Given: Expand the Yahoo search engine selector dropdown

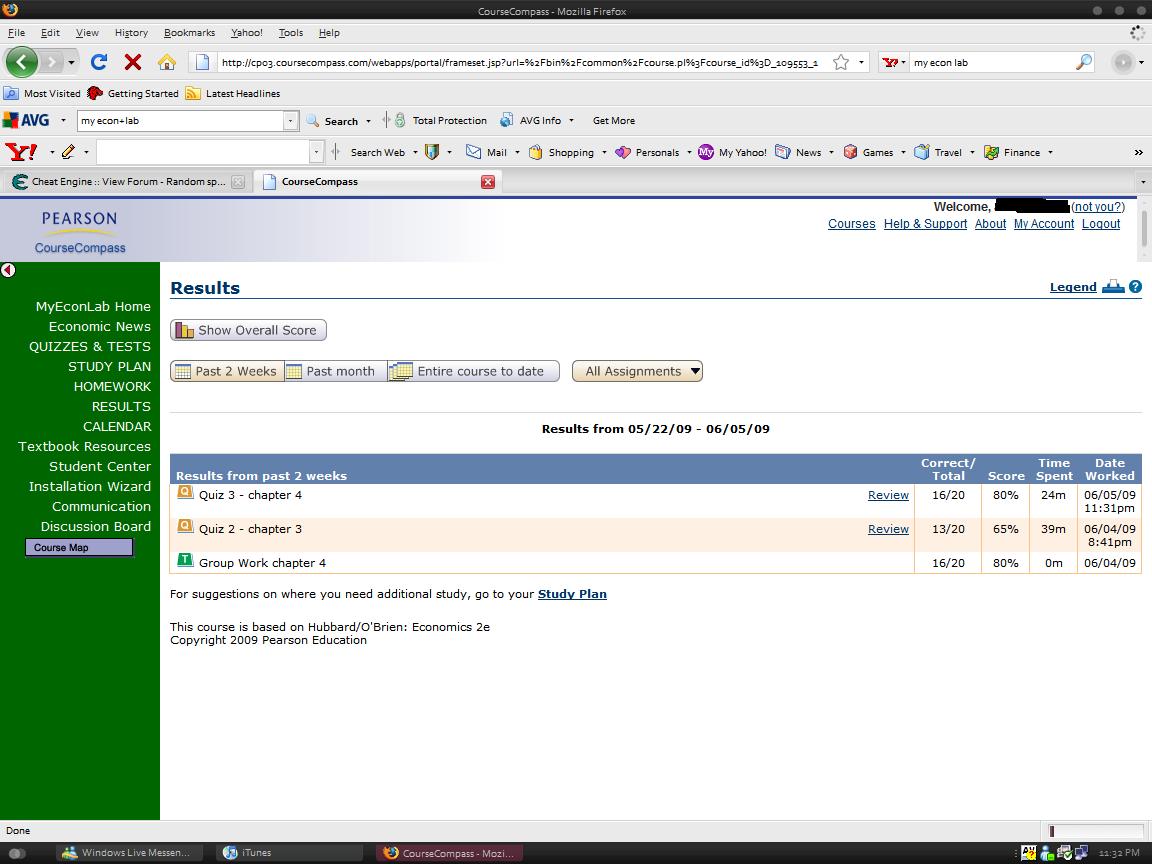Looking at the screenshot, I should click(895, 62).
